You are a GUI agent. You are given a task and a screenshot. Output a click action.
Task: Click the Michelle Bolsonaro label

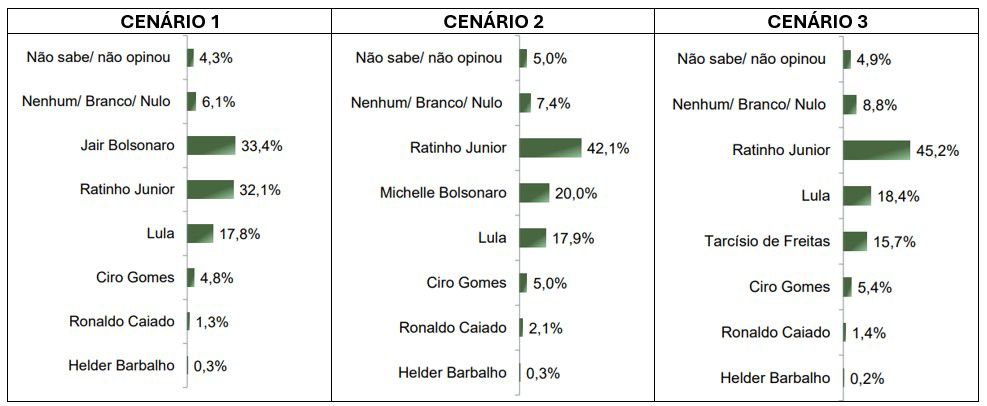(x=443, y=193)
